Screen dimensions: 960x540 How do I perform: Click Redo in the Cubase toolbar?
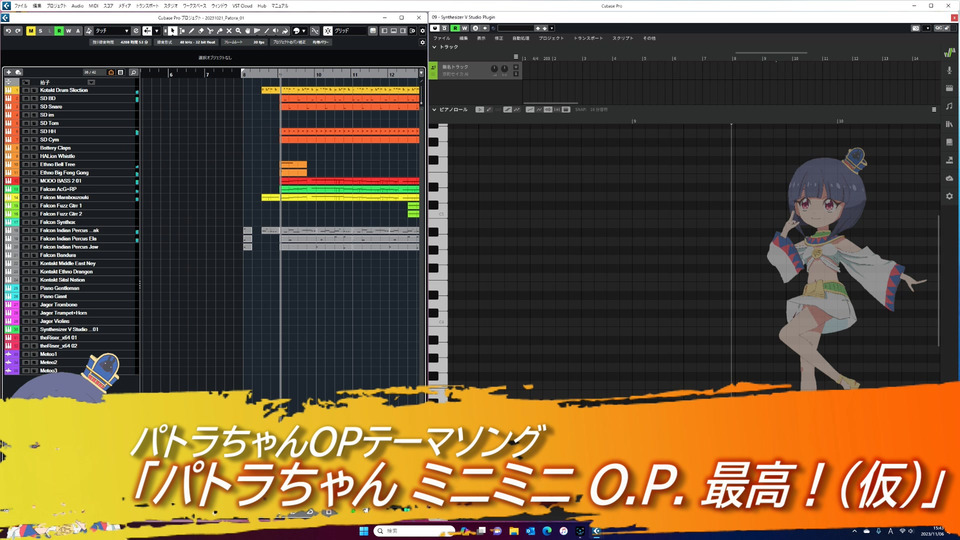(x=18, y=31)
